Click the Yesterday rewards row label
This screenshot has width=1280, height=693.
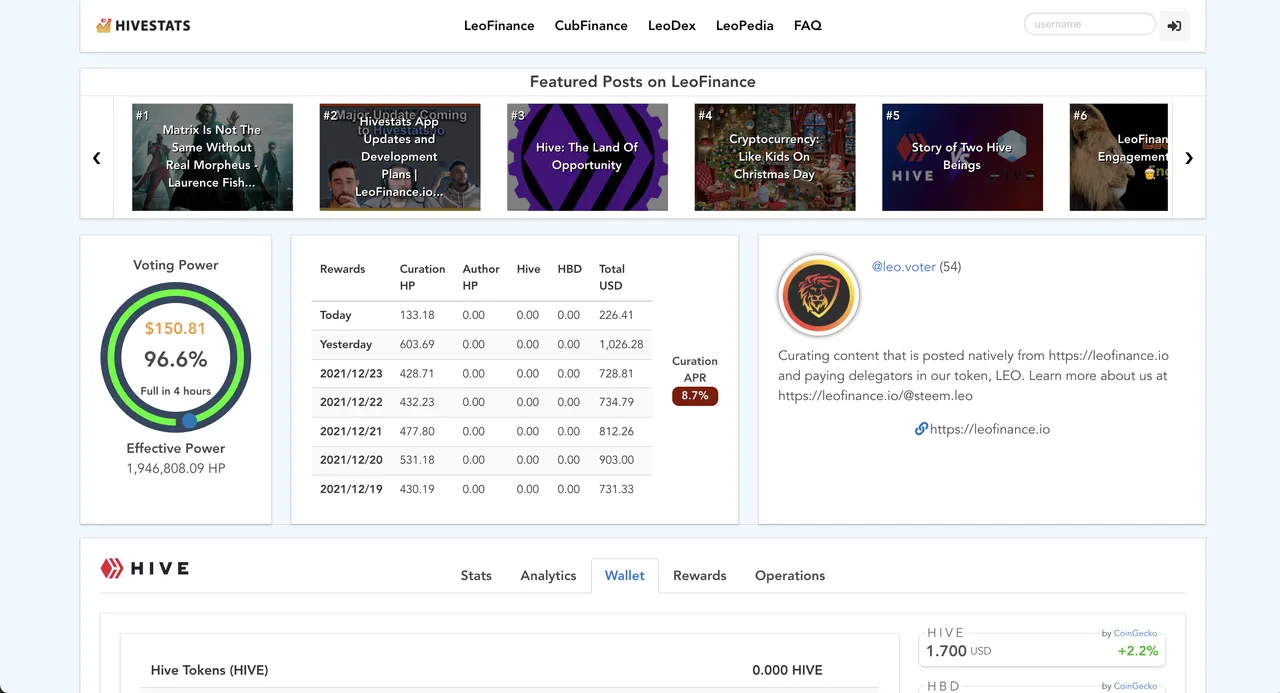point(346,344)
